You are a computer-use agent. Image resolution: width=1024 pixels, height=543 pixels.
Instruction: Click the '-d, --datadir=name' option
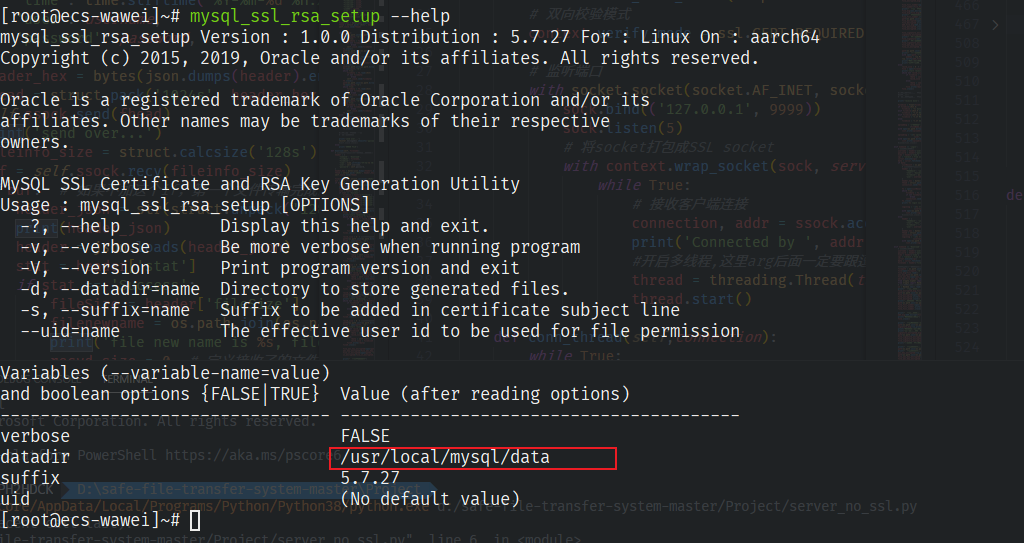pos(110,289)
